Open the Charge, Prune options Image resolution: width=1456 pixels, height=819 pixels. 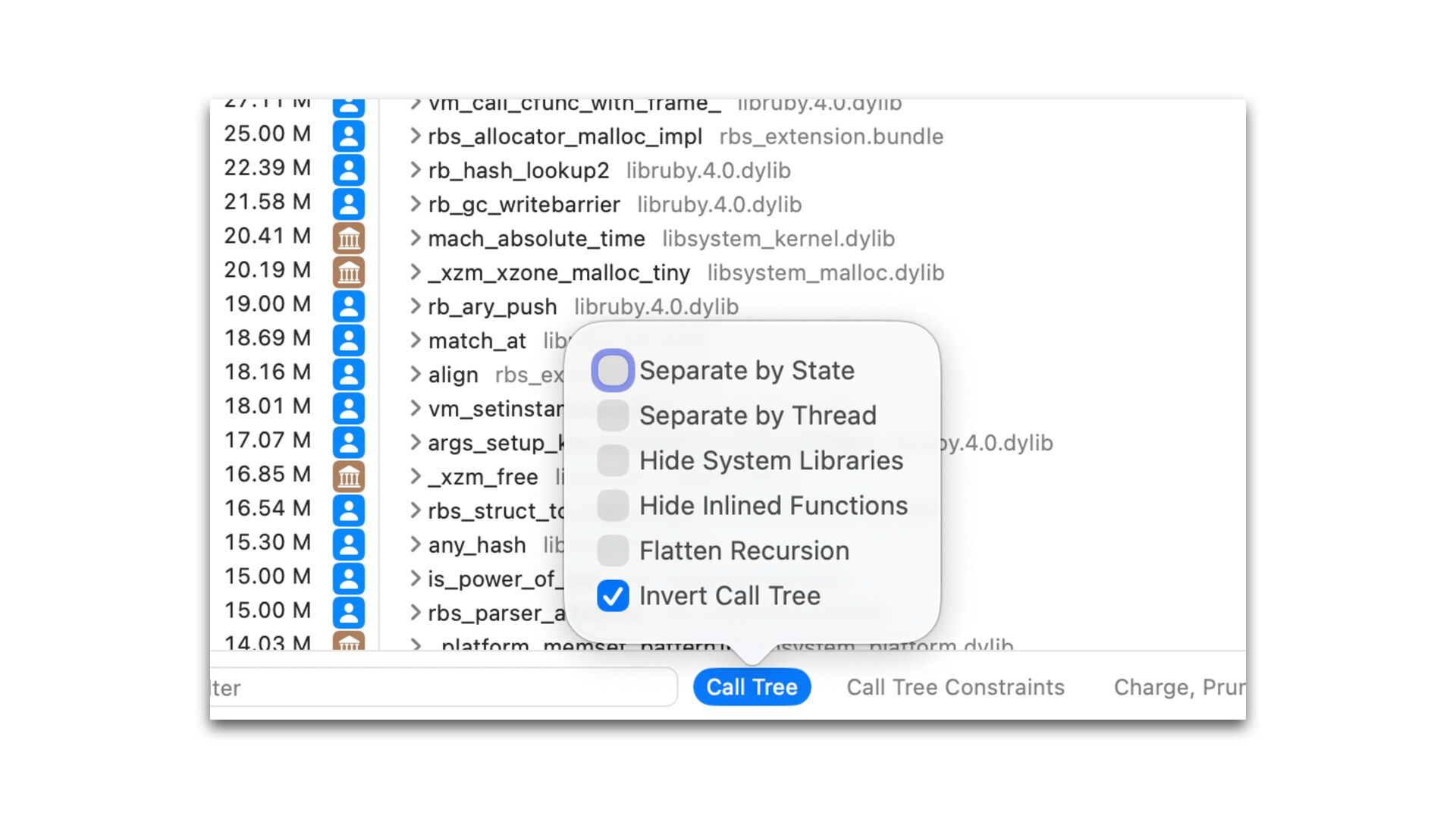pos(1178,687)
